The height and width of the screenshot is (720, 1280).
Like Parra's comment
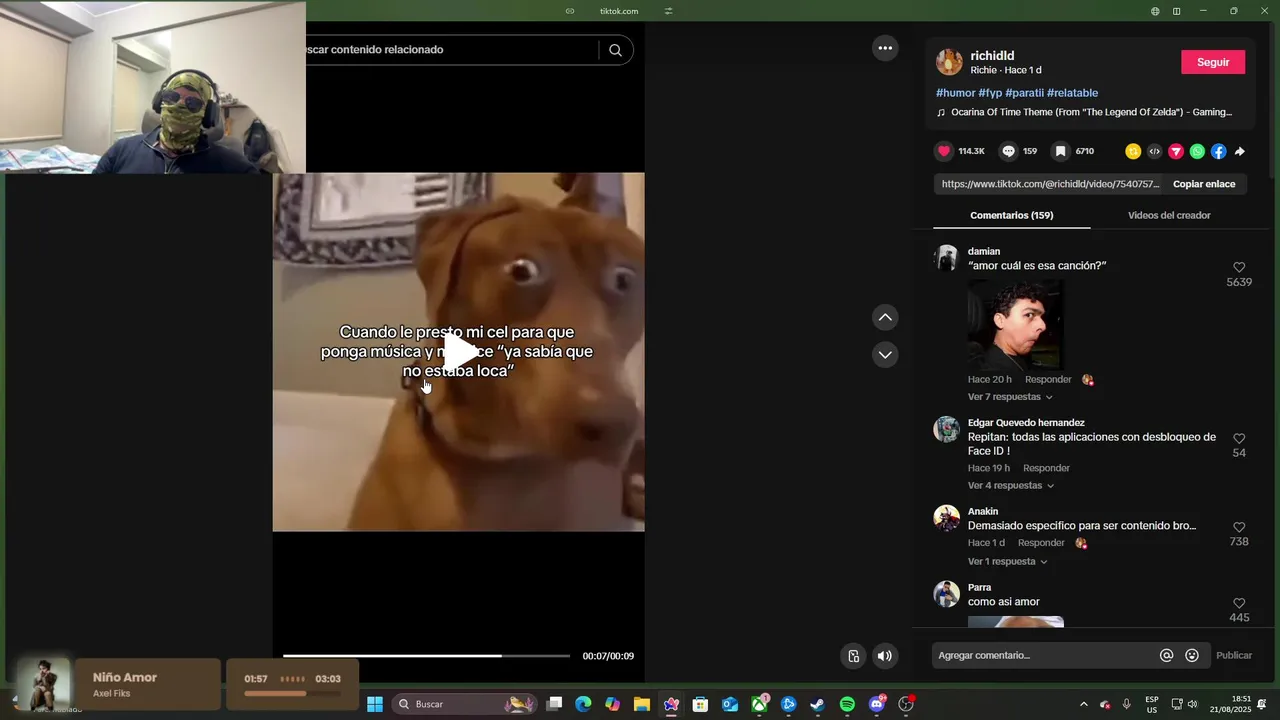coord(1239,603)
